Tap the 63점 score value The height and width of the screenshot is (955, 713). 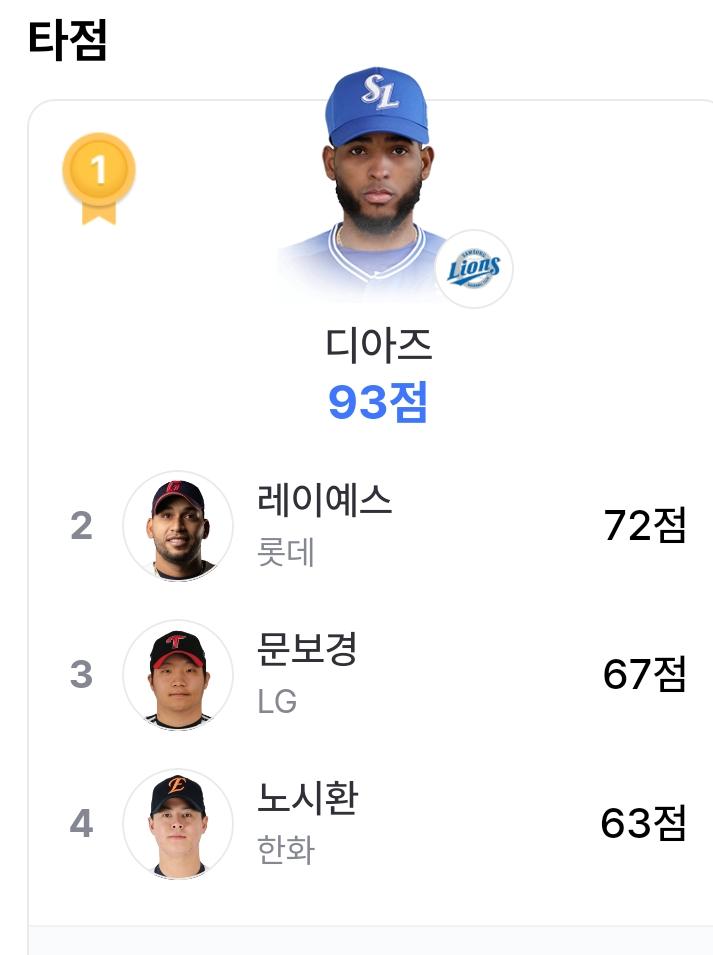click(644, 823)
